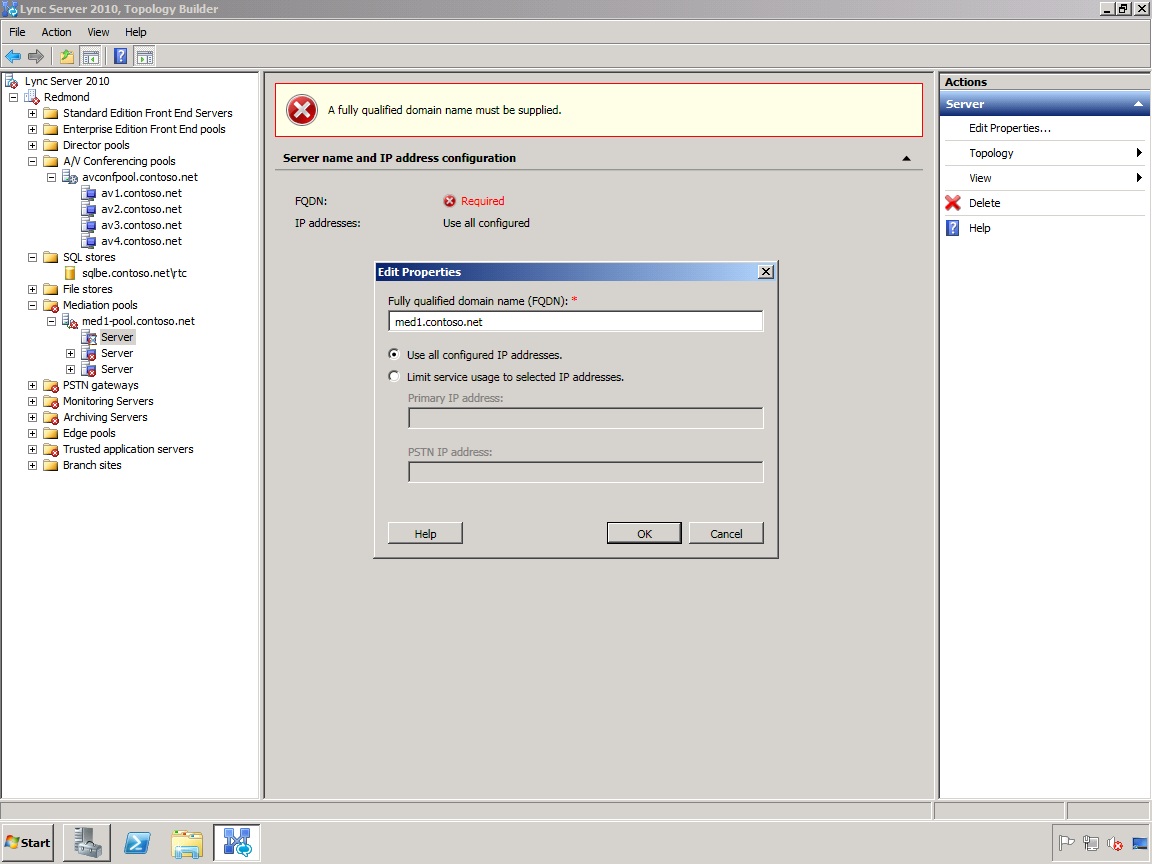
Task: Click the Lync Server 2010 root node
Action: pos(67,81)
